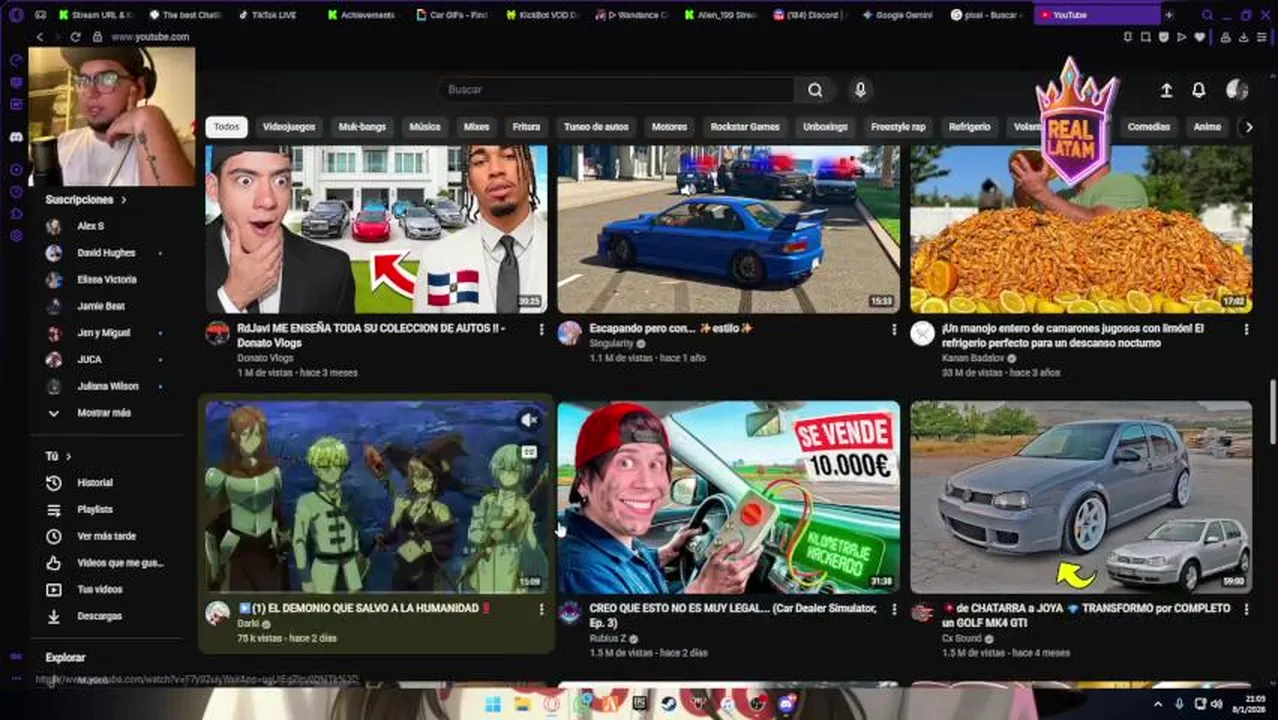Open Windows Start menu
This screenshot has height=720, width=1278.
pyautogui.click(x=493, y=704)
